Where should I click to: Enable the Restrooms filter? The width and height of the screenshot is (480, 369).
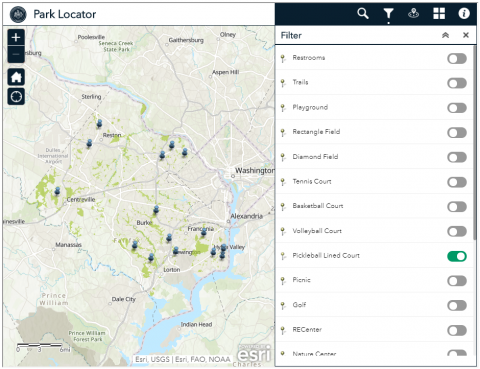click(x=457, y=59)
